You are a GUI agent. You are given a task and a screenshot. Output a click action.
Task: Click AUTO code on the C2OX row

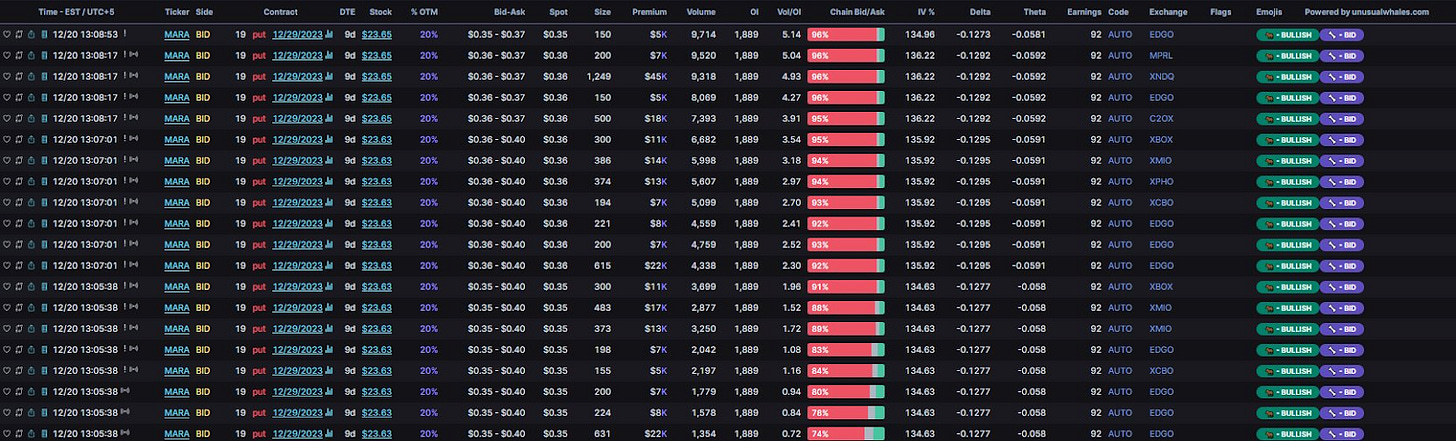pos(1120,117)
